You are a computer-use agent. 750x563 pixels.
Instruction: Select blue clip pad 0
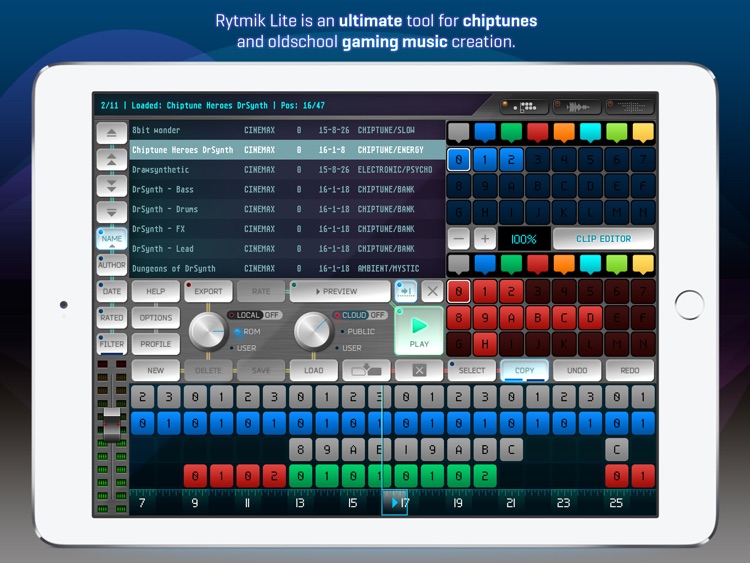coord(459,159)
